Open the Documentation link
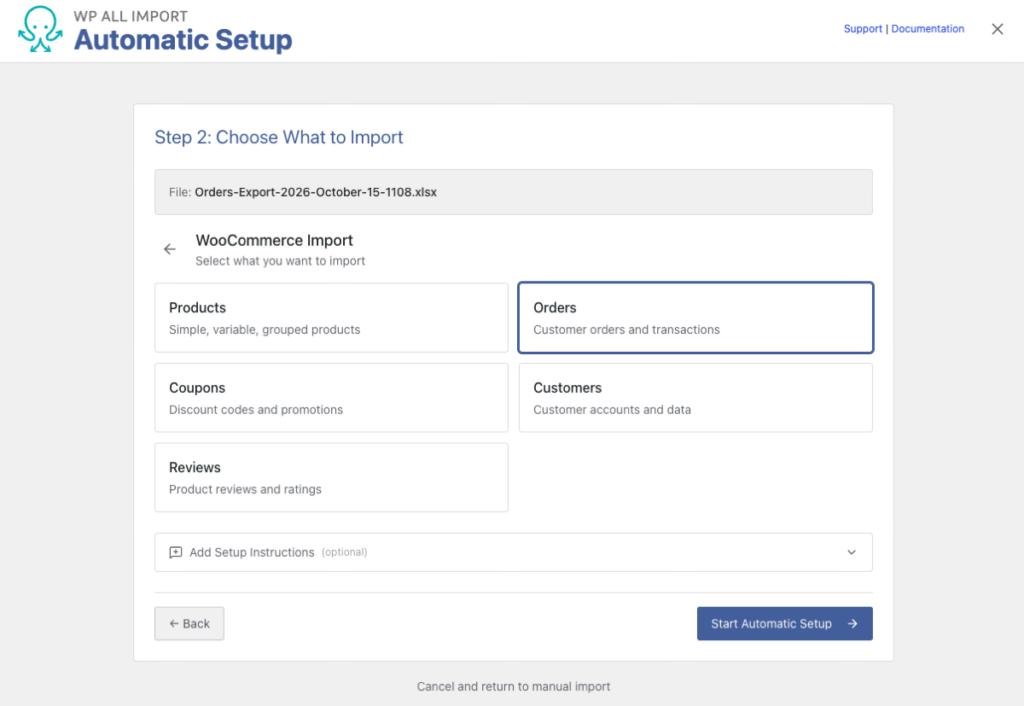The height and width of the screenshot is (706, 1024). click(x=927, y=29)
